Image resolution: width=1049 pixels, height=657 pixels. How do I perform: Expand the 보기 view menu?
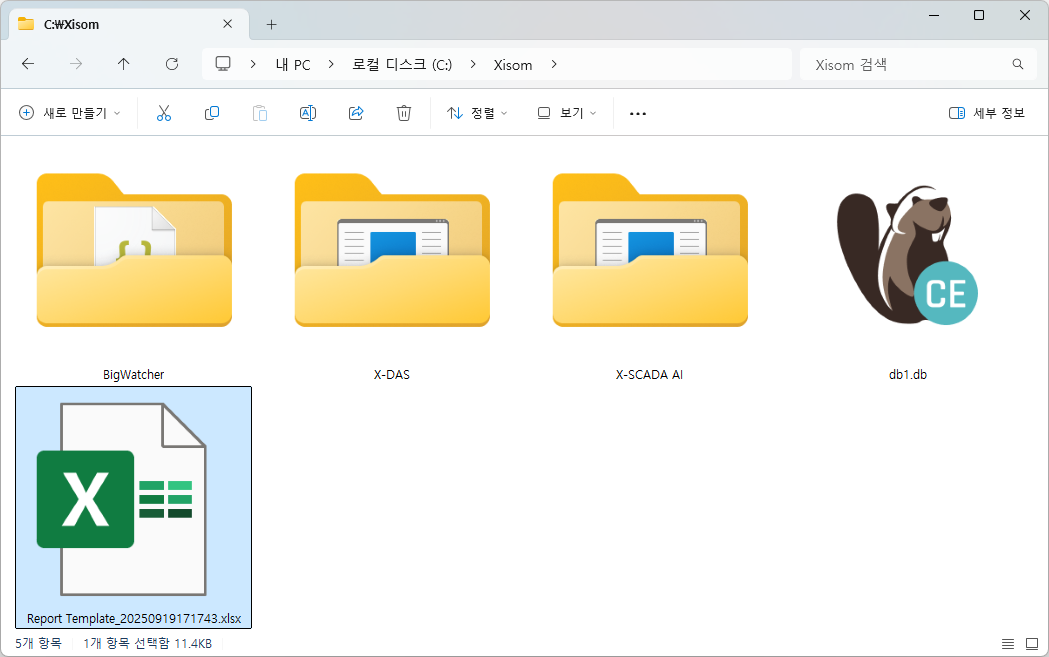pyautogui.click(x=566, y=113)
